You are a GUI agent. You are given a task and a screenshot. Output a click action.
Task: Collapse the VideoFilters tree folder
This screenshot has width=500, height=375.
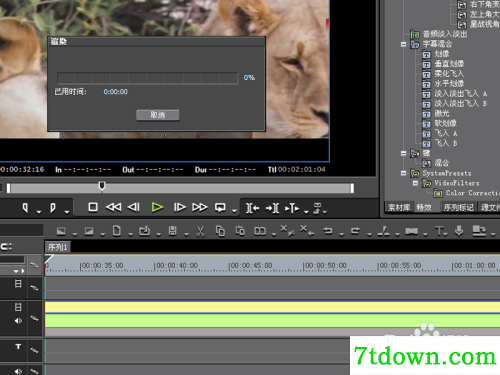[415, 183]
